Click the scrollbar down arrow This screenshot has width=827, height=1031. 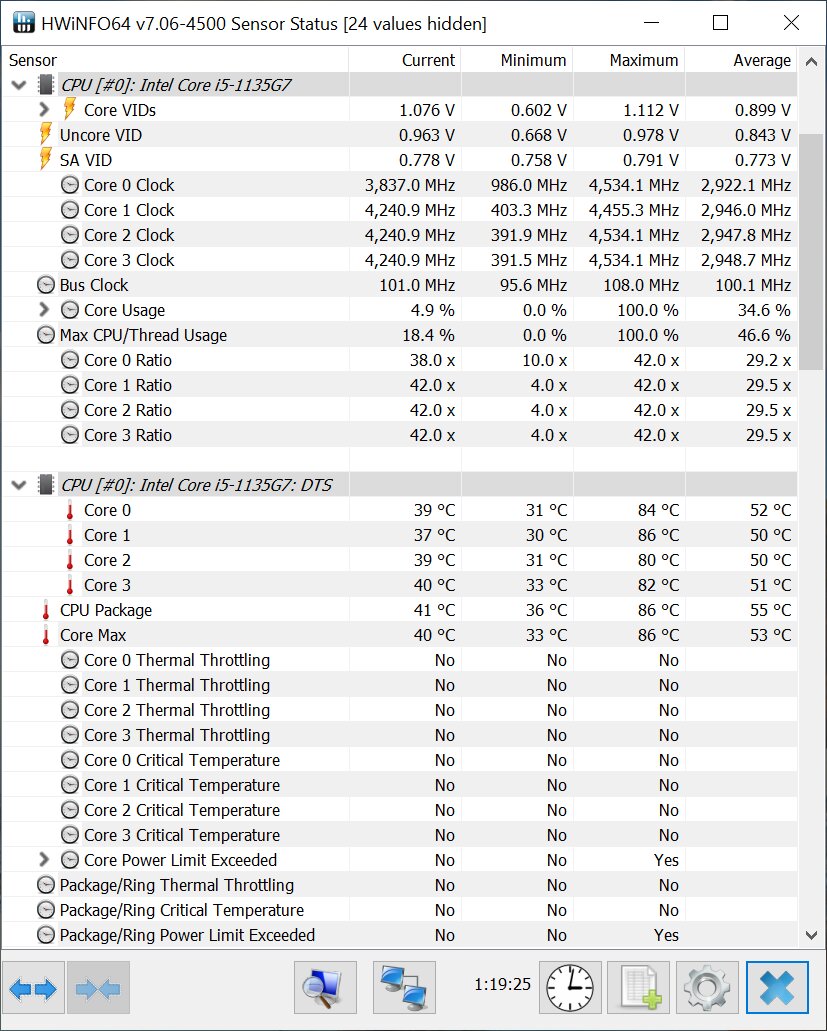[812, 935]
